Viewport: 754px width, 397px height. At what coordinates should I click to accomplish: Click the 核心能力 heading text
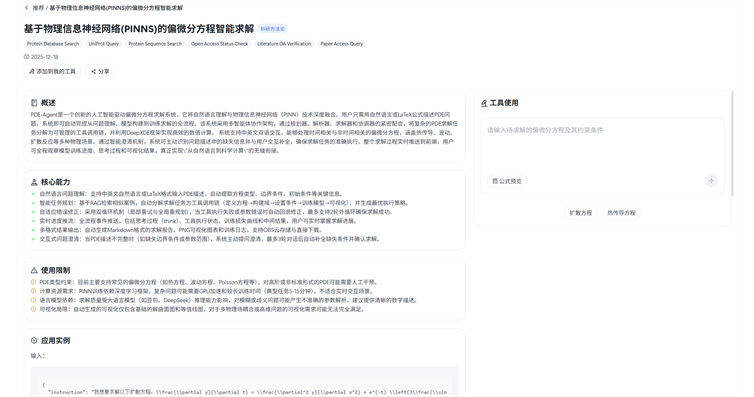(x=55, y=182)
